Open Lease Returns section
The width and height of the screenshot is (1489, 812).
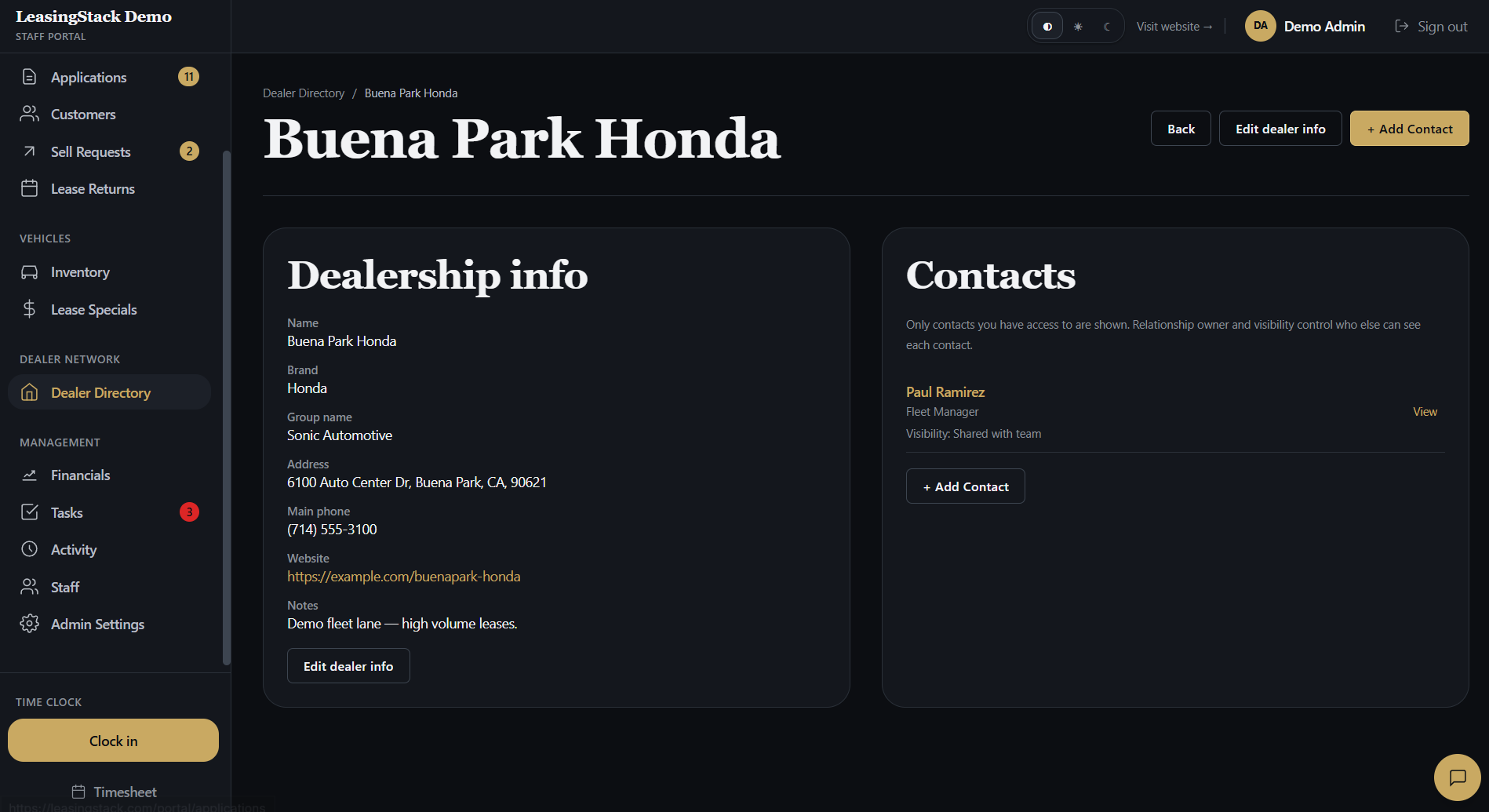(110, 188)
